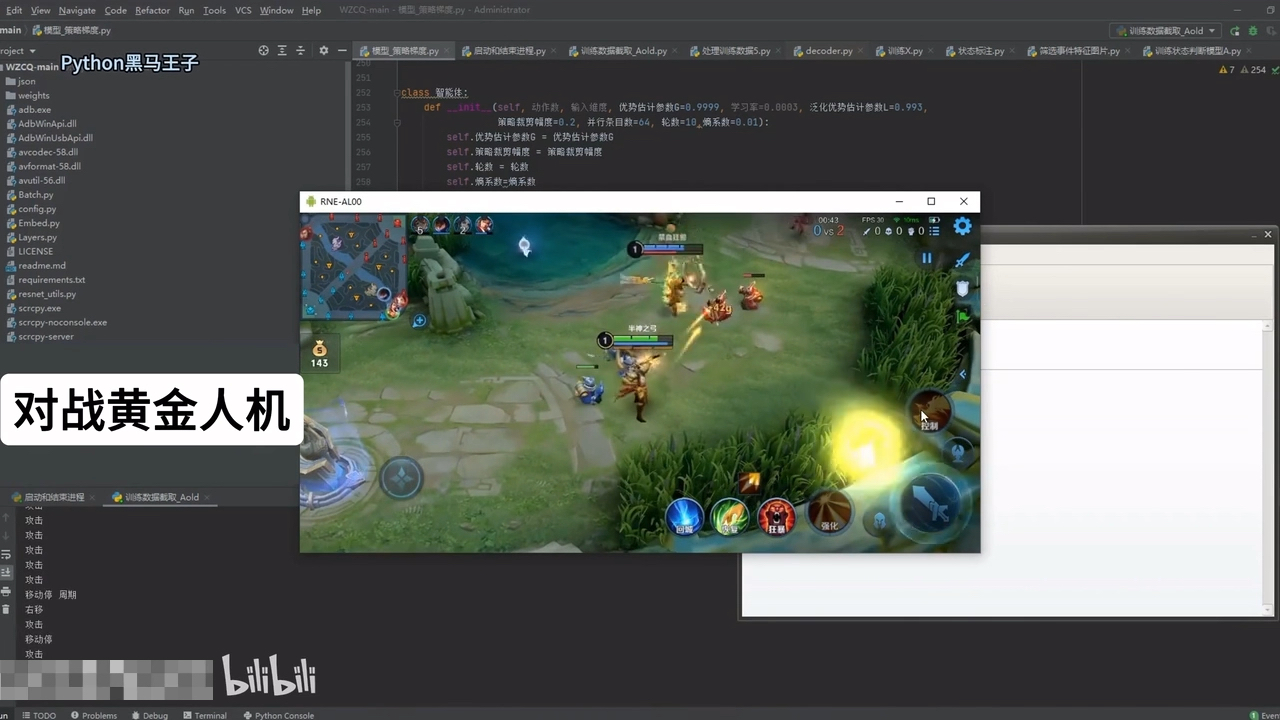Screen dimensions: 1280x720
Task: Expand the json folder
Action: click(26, 81)
